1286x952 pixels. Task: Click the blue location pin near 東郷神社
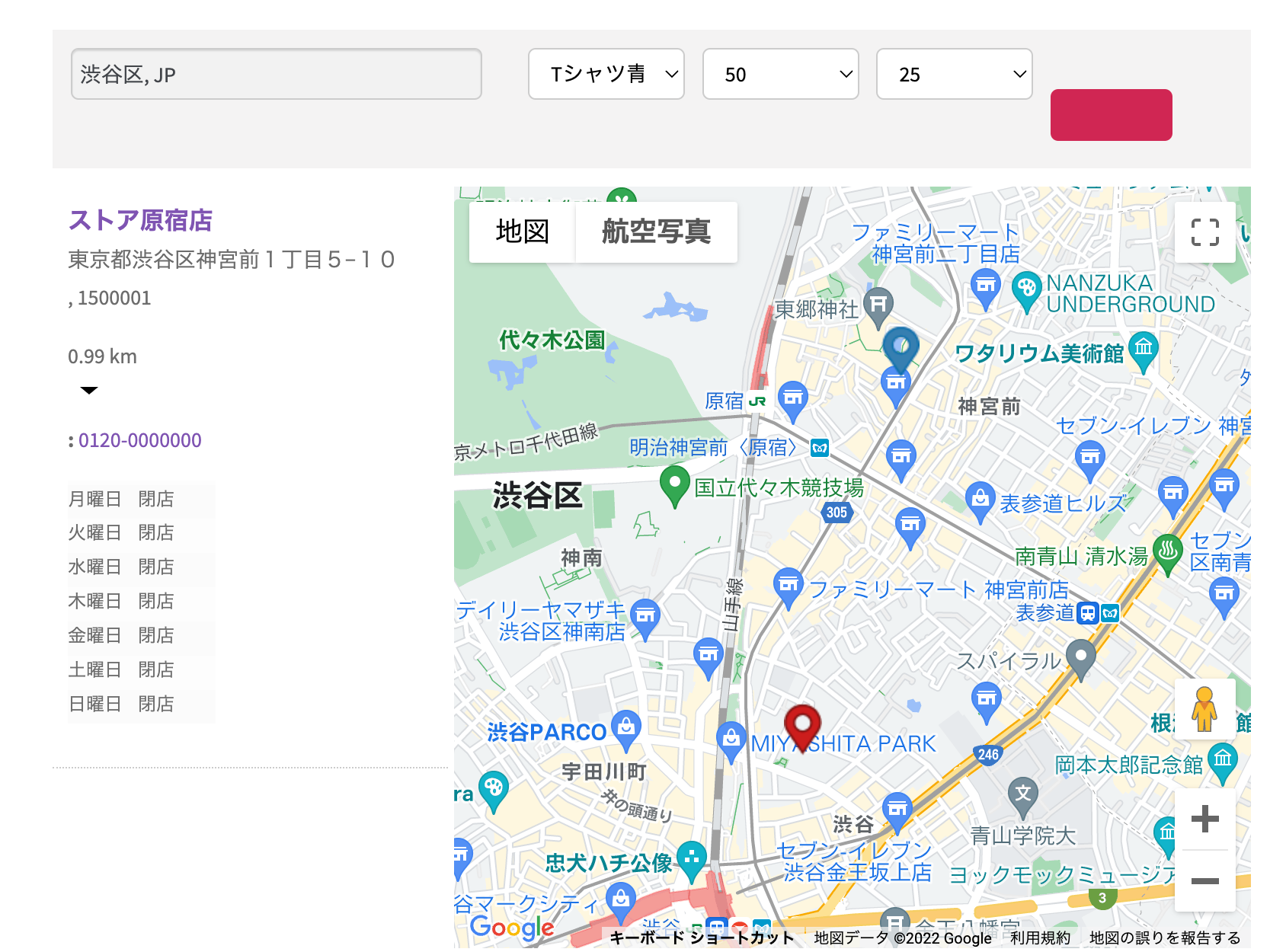click(901, 348)
